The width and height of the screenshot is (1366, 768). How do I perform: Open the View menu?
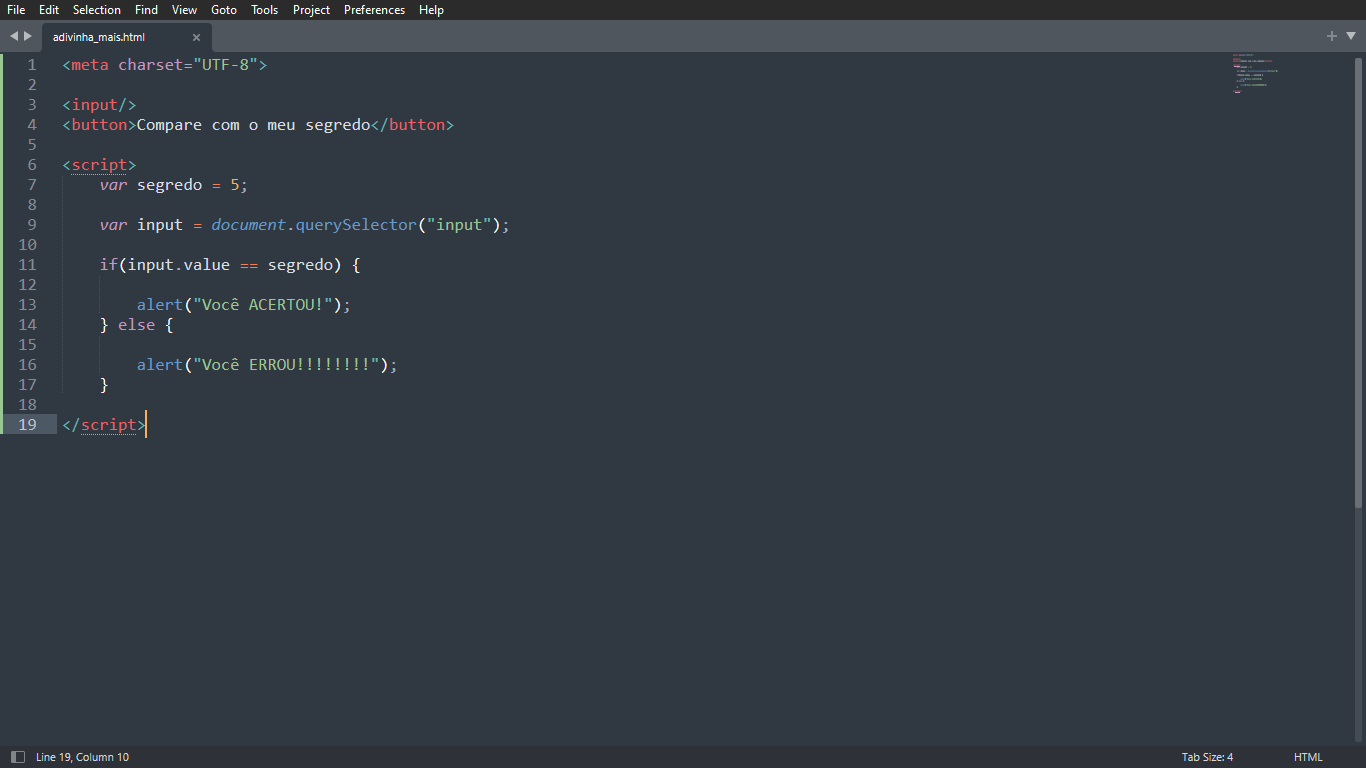click(x=184, y=10)
